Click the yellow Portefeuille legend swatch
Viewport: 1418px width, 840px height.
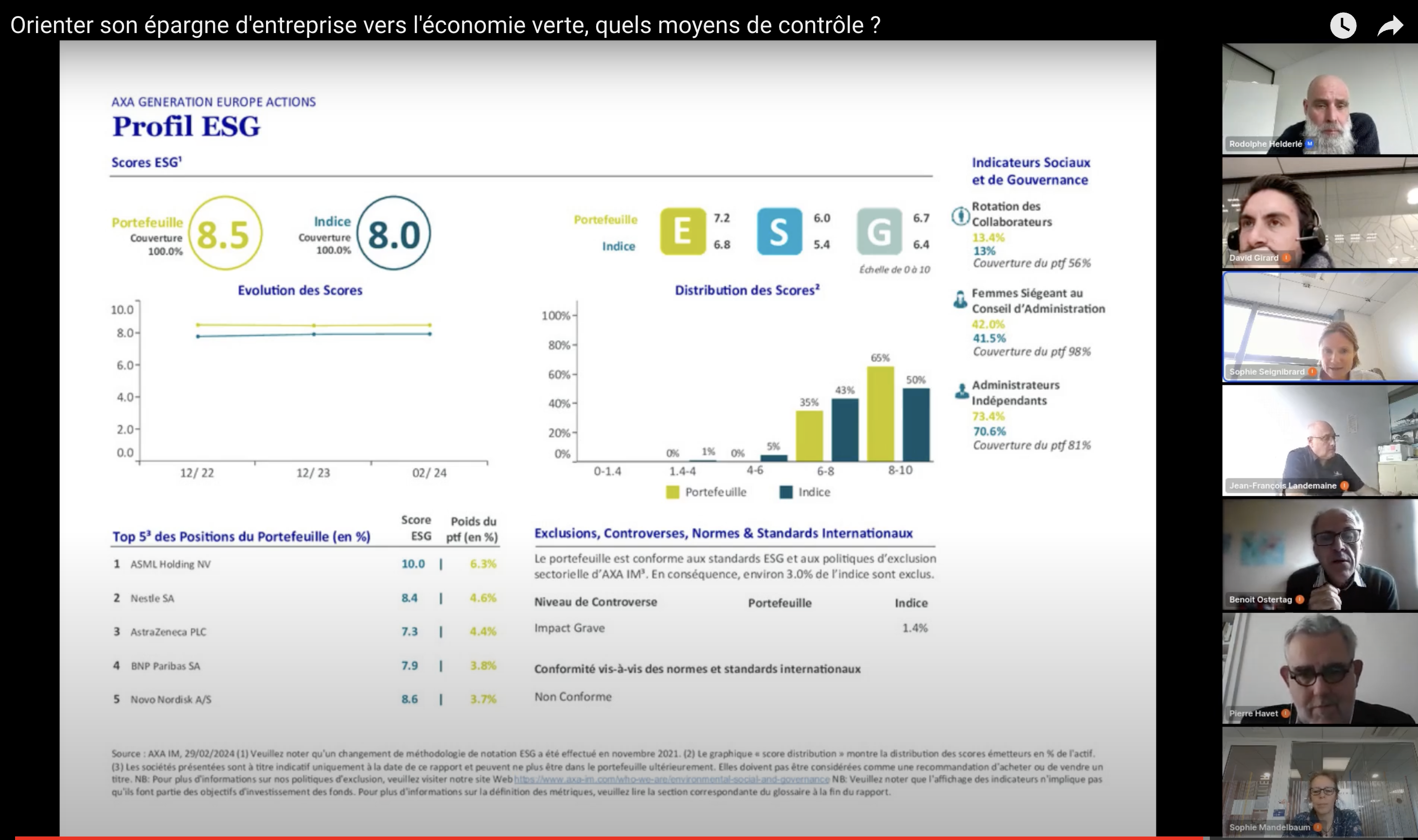673,492
